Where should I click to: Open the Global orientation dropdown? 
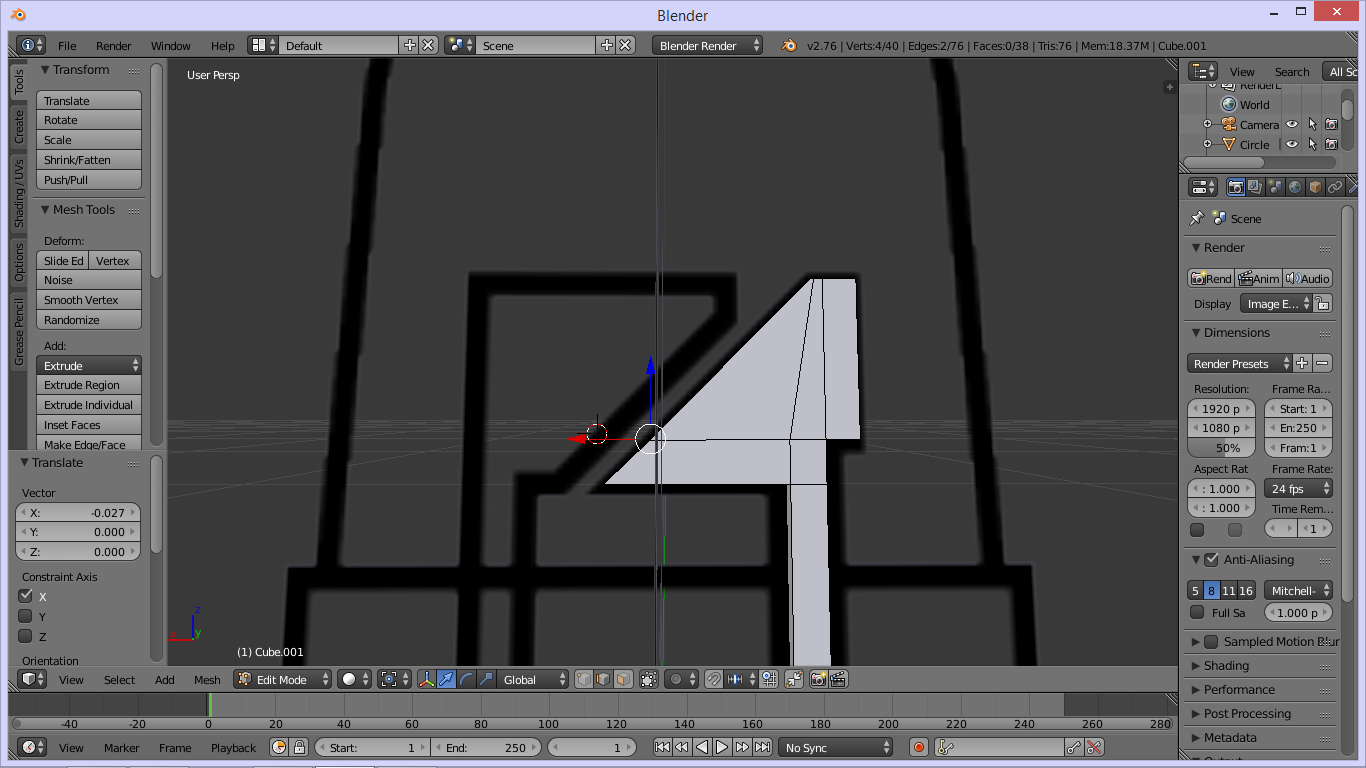533,679
